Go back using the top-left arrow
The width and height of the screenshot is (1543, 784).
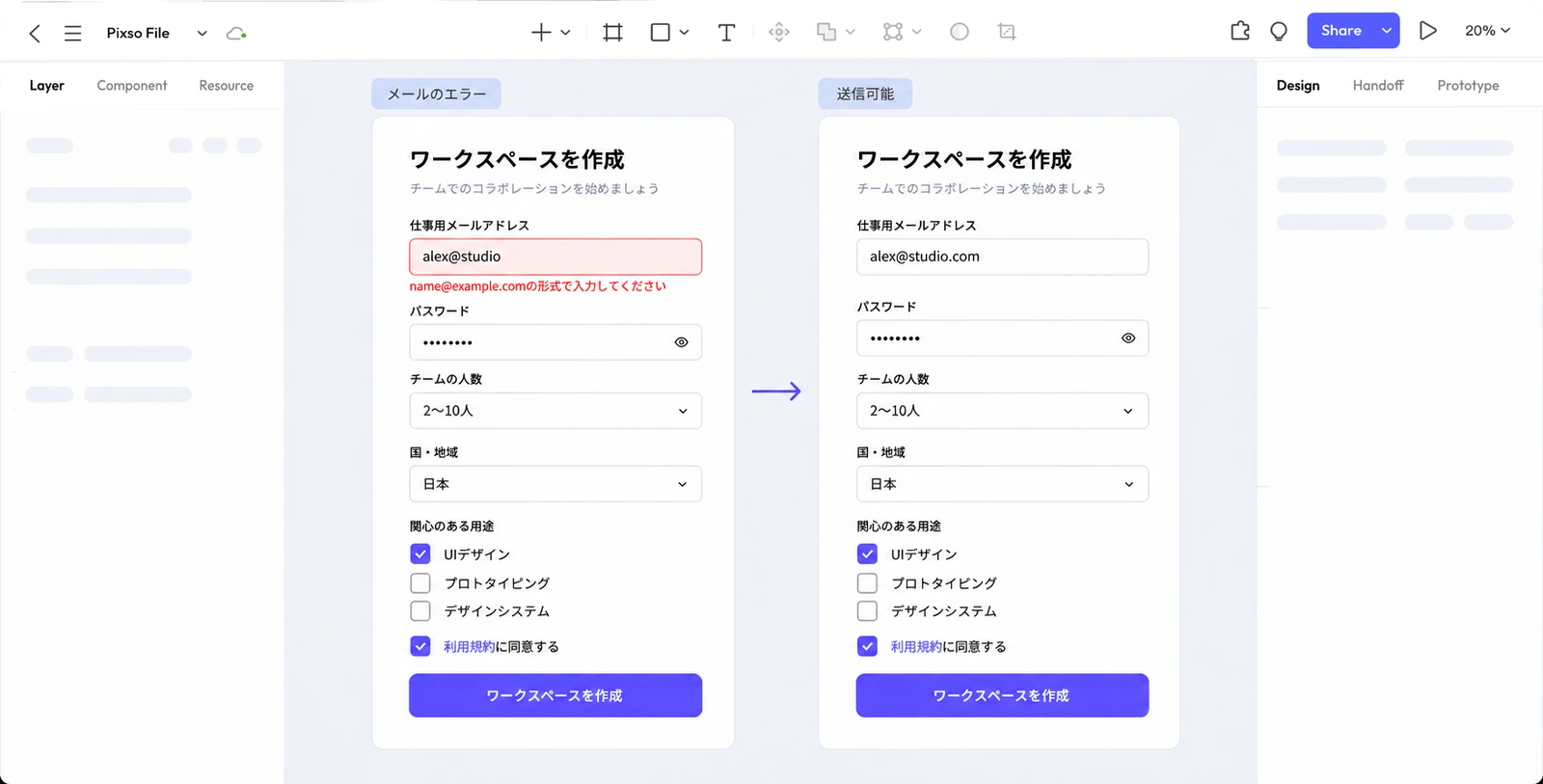tap(35, 34)
